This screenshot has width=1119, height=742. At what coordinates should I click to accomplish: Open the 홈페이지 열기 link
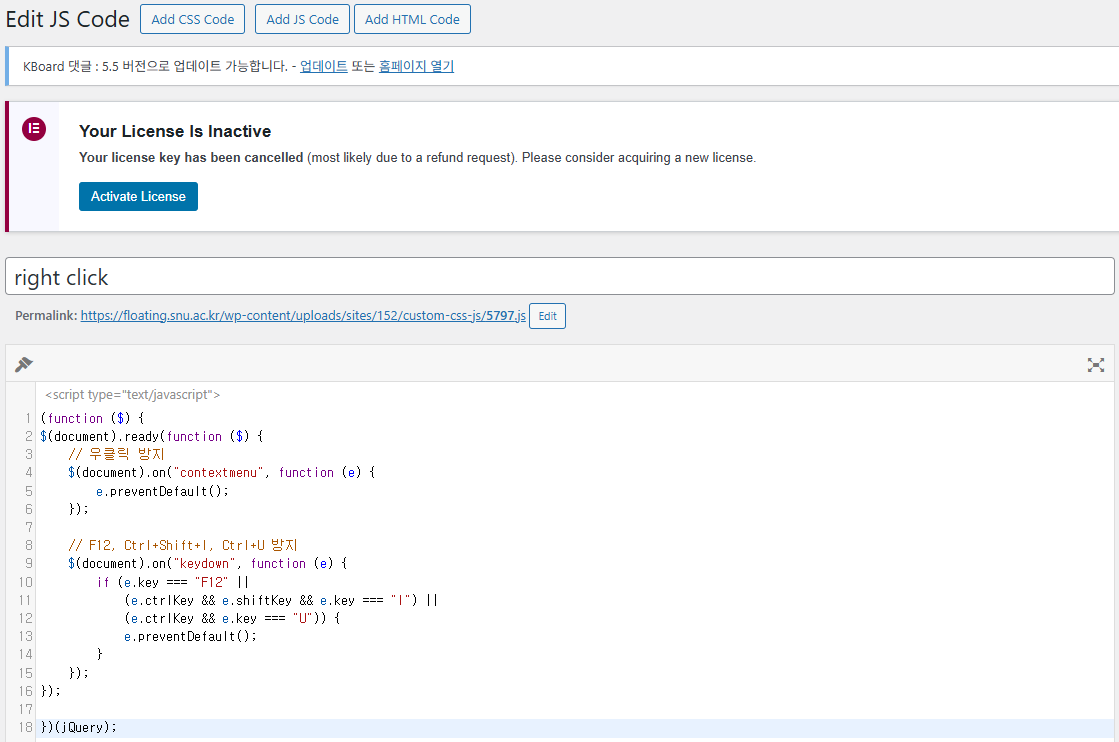click(416, 67)
